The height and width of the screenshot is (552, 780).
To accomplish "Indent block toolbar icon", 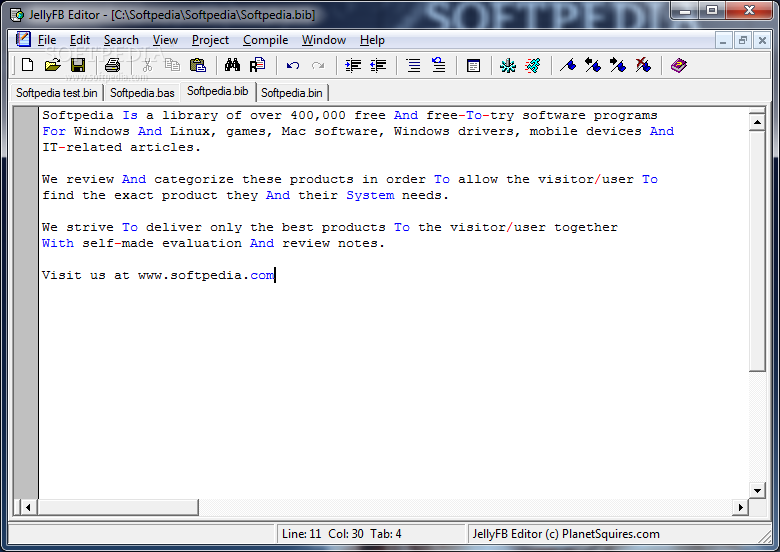I will [x=353, y=65].
